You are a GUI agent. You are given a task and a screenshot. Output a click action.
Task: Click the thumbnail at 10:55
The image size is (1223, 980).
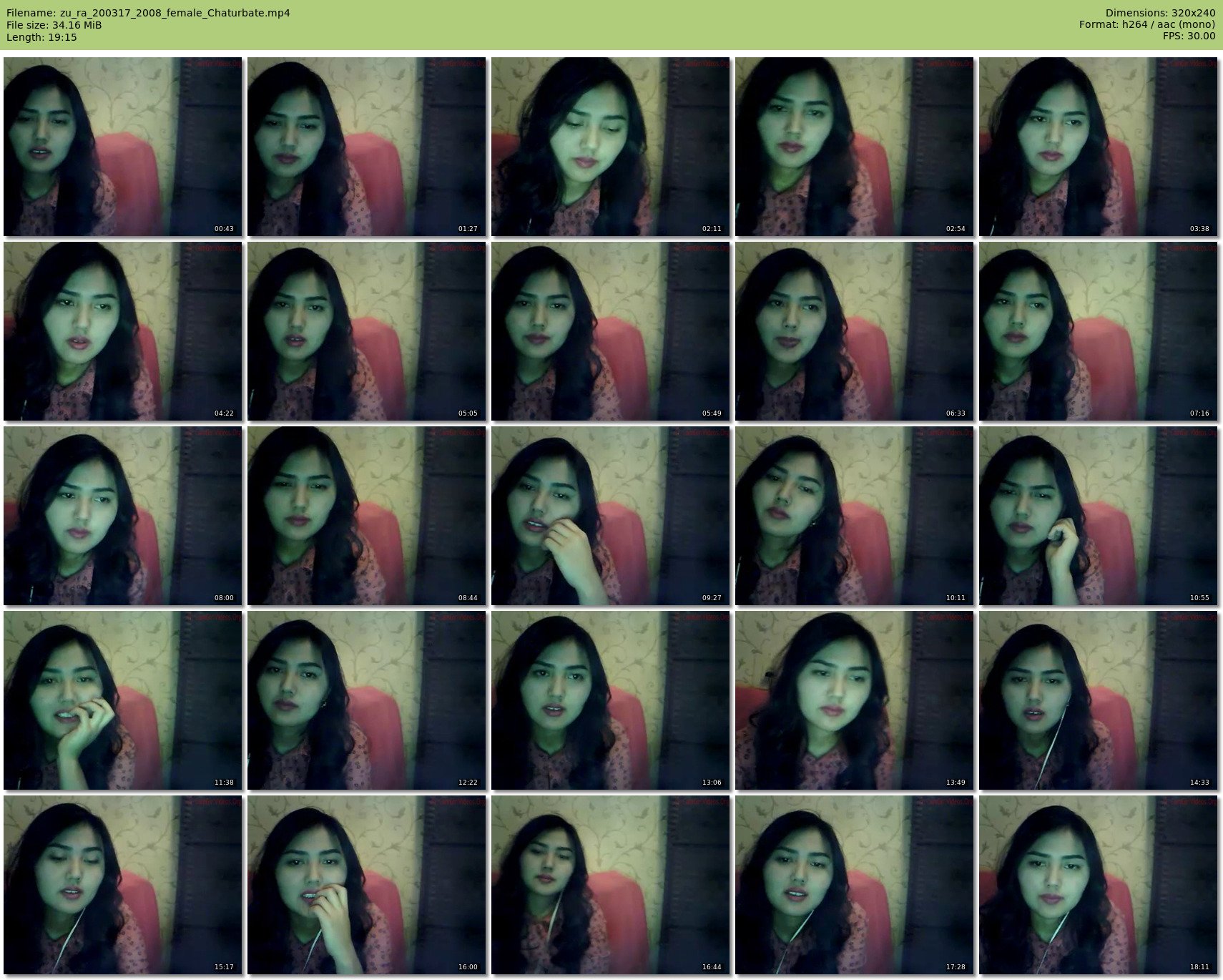1098,516
